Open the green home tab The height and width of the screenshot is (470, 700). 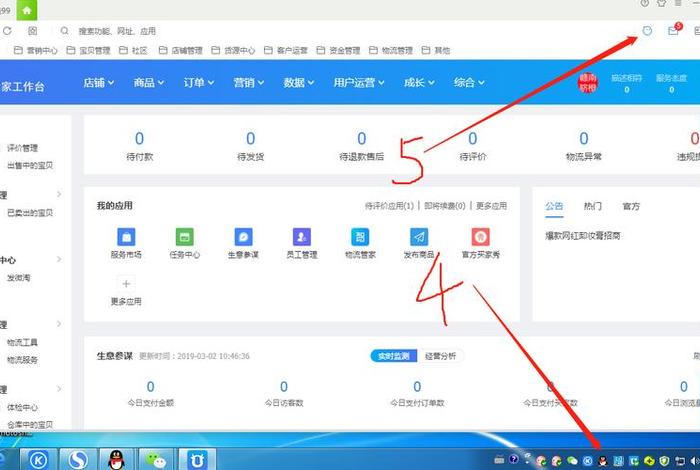coord(27,10)
